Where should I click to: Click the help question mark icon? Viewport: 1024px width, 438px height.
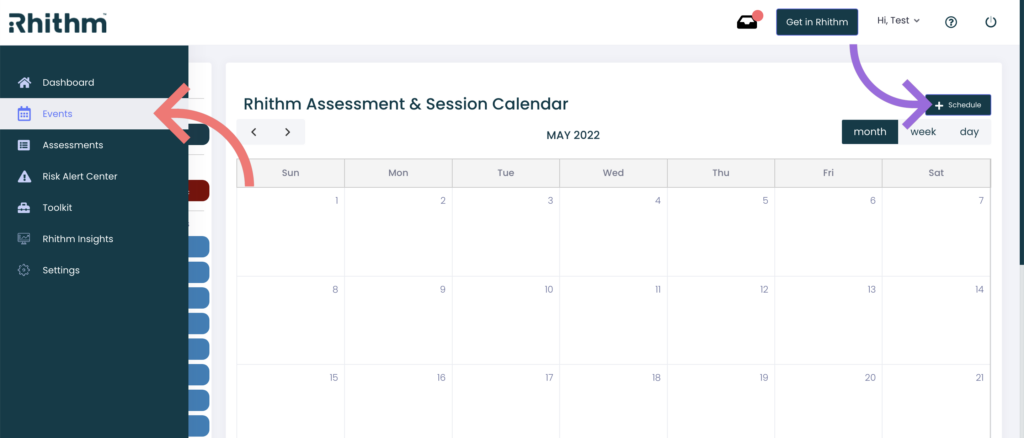[x=951, y=22]
